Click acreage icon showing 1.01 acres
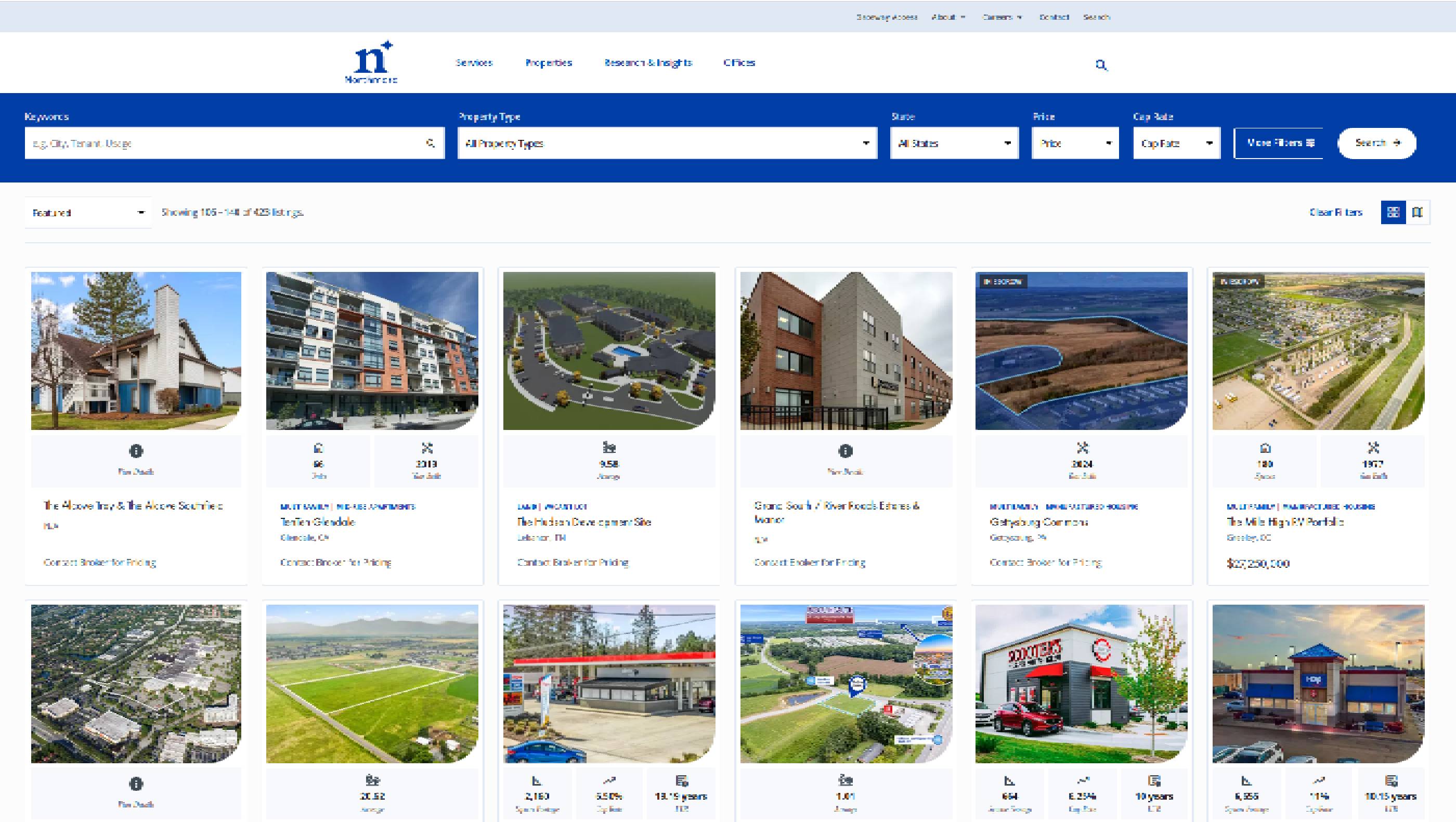1456x822 pixels. [x=845, y=780]
